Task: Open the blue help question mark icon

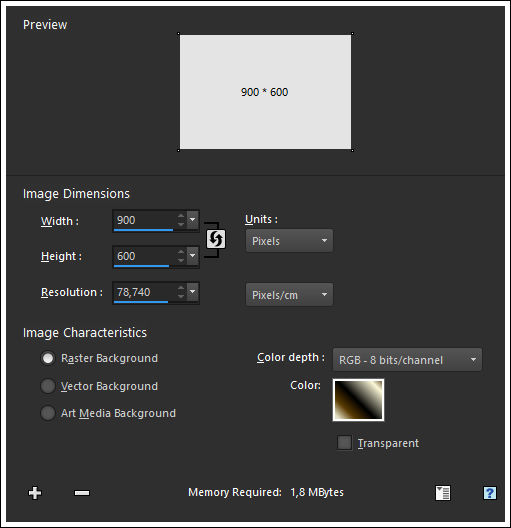Action: tap(490, 493)
